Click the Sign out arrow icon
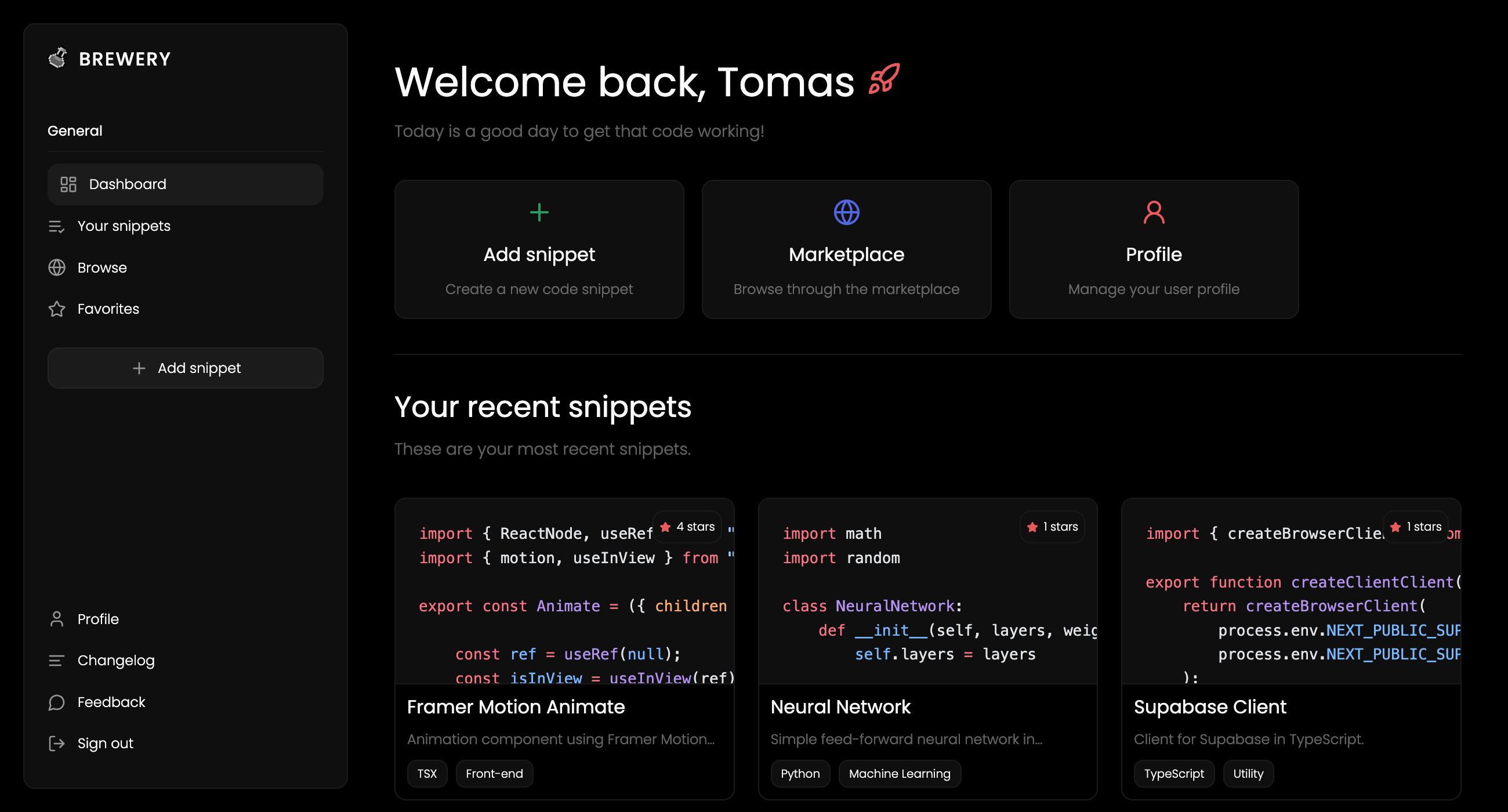This screenshot has height=812, width=1508. [56, 744]
